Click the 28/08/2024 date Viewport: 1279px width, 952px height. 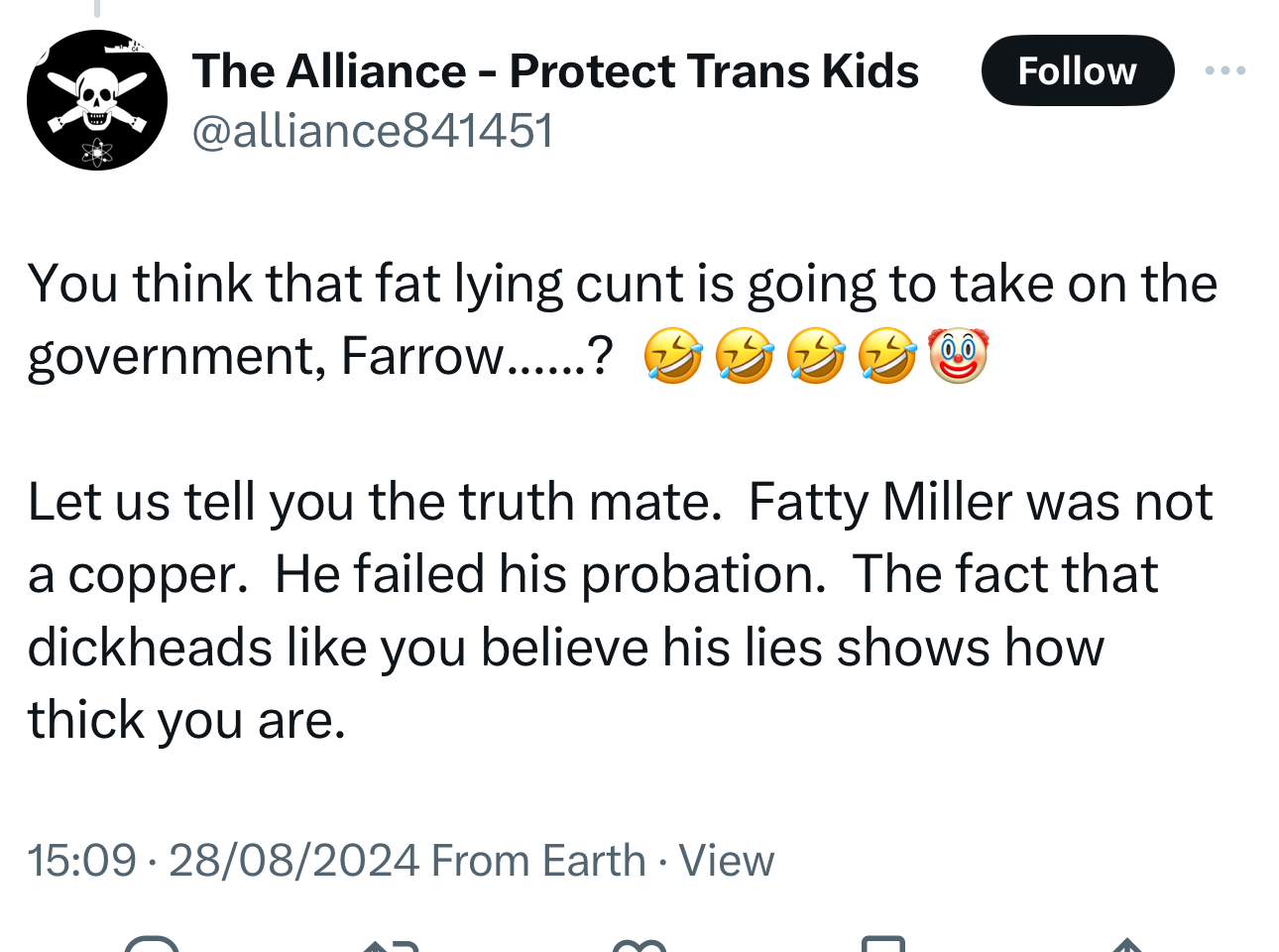click(x=294, y=861)
